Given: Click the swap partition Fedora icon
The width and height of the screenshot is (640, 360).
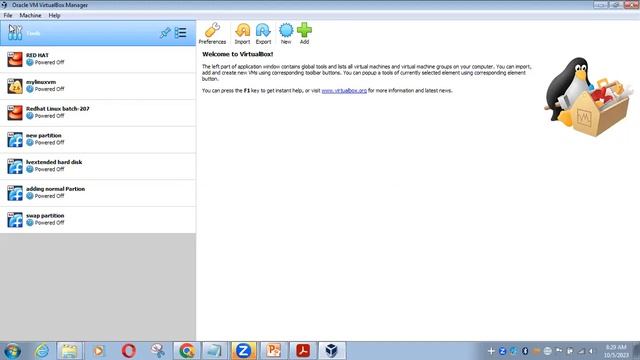Looking at the screenshot, I should [x=15, y=220].
